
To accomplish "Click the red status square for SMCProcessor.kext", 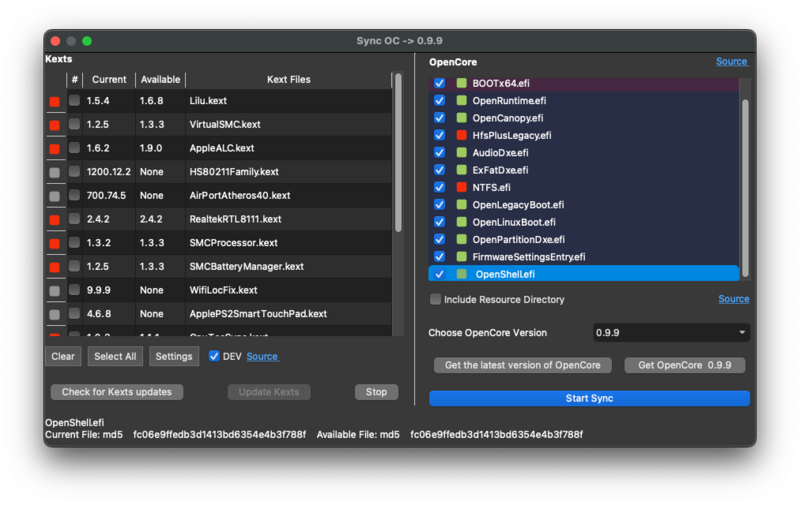I will point(55,243).
